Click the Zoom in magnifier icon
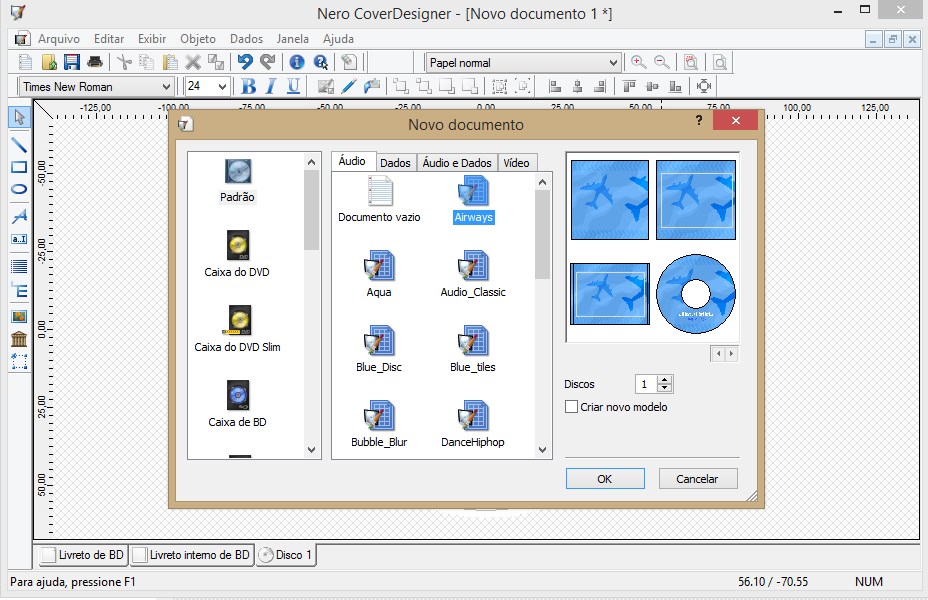Image resolution: width=928 pixels, height=600 pixels. click(x=638, y=62)
